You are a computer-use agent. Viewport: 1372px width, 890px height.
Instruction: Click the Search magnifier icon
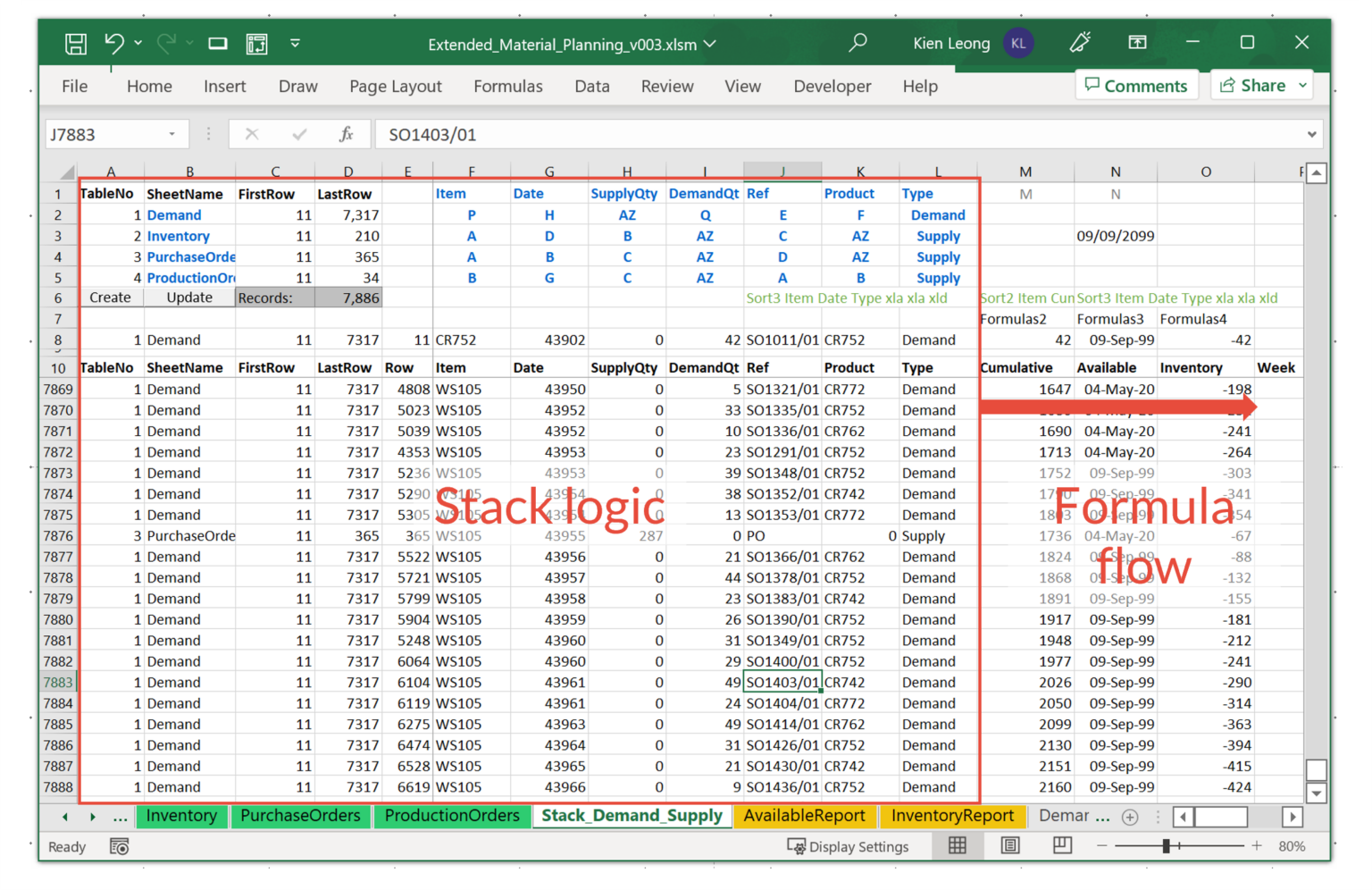pyautogui.click(x=857, y=43)
